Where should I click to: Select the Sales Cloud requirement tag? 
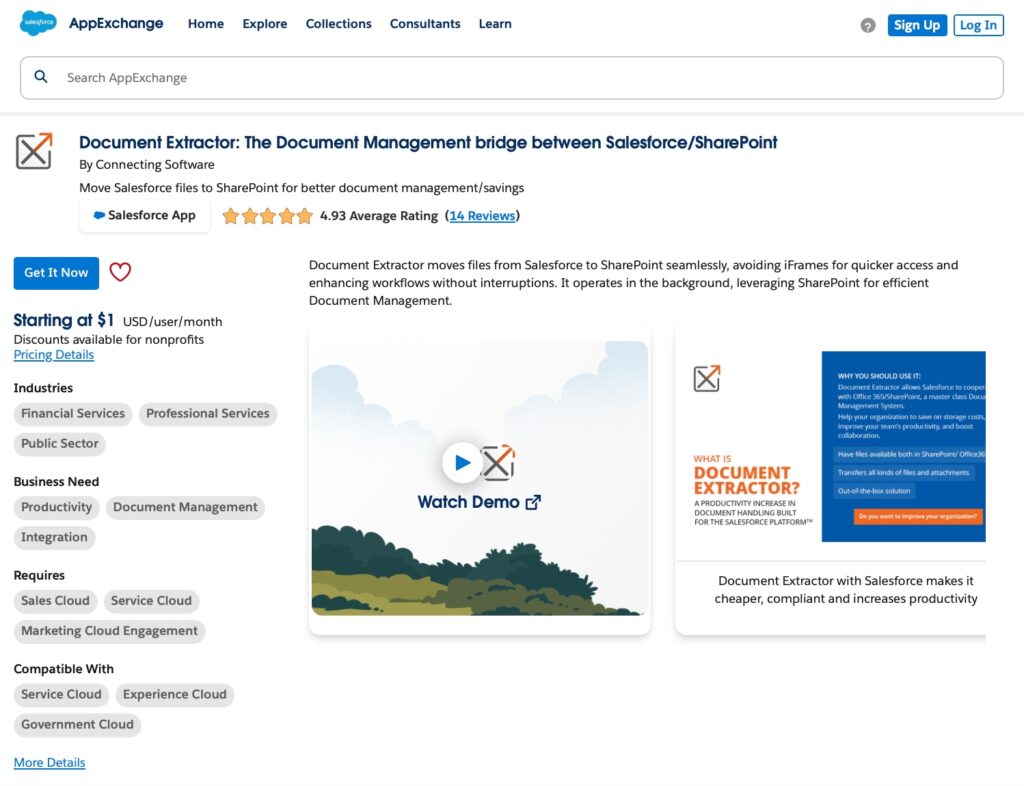coord(56,601)
